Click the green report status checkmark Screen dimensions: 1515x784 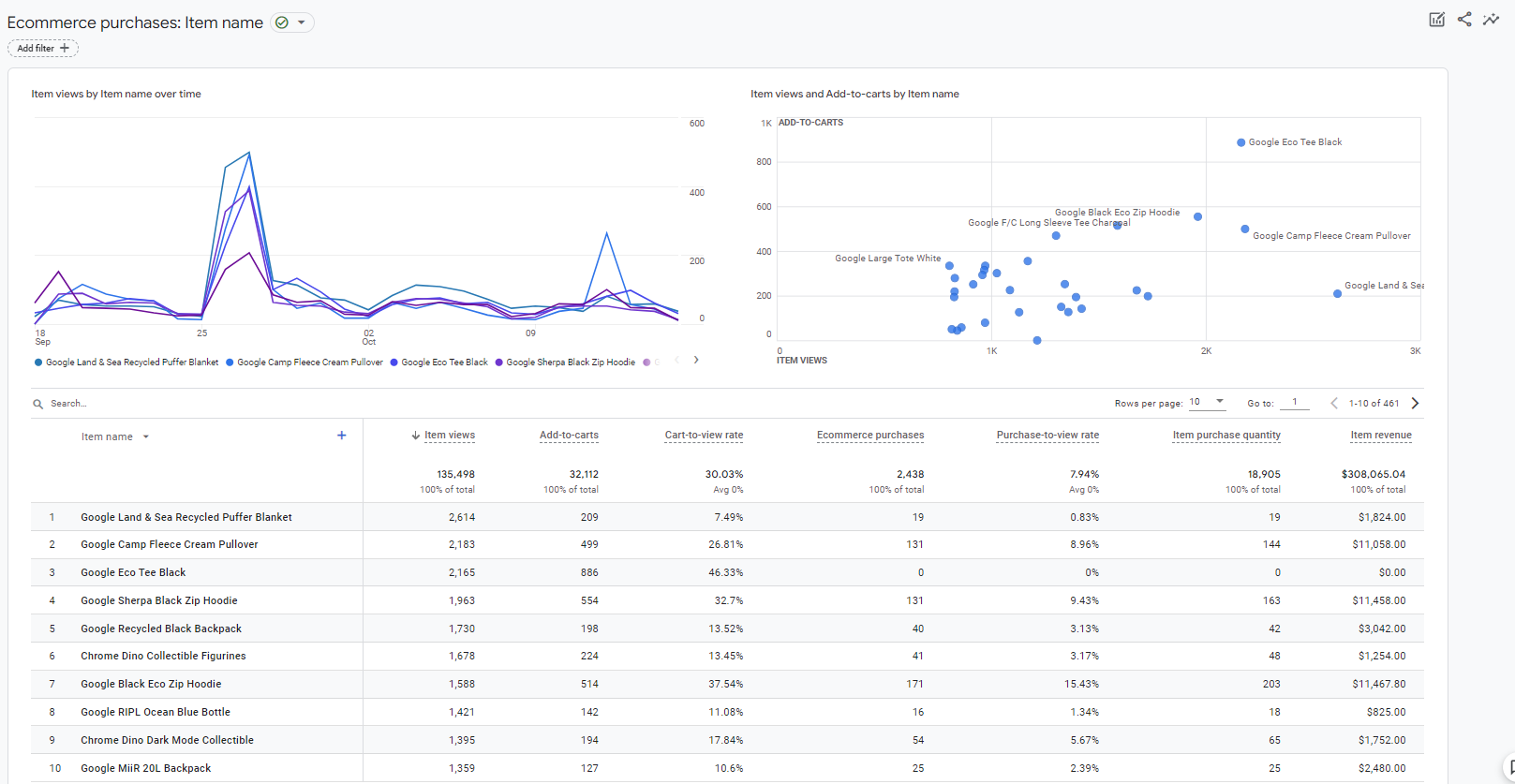click(282, 22)
